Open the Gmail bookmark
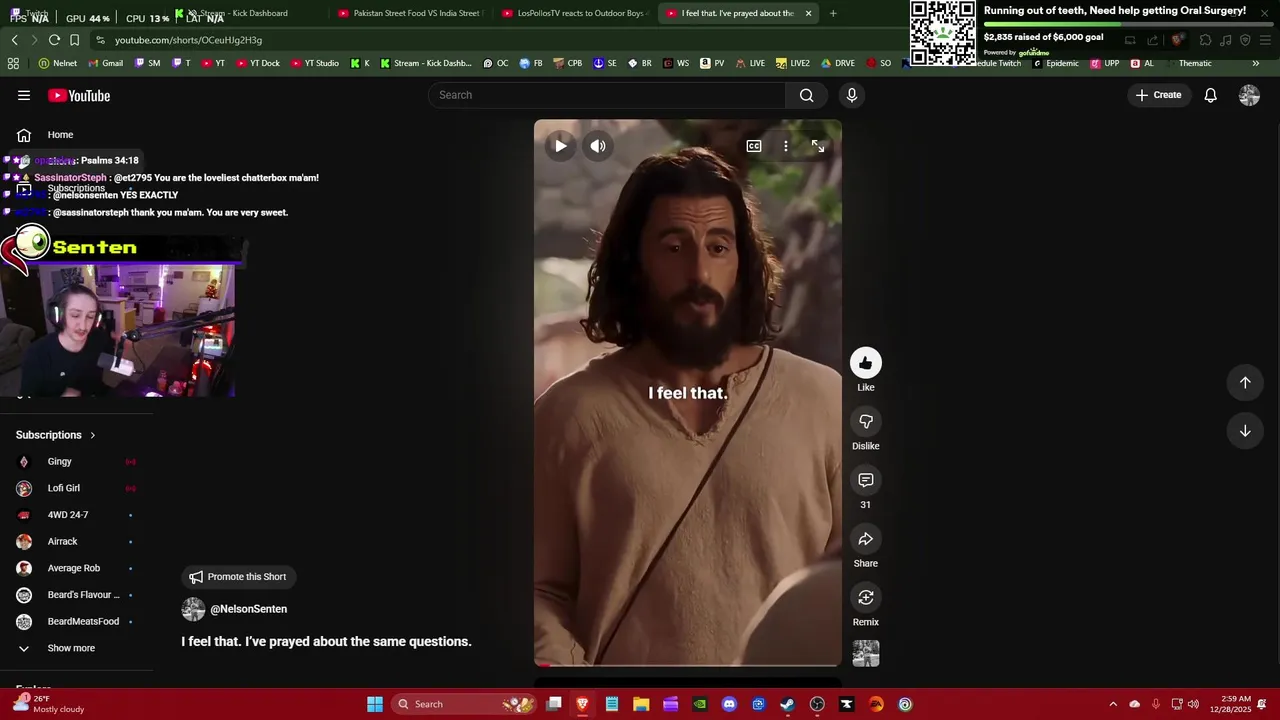This screenshot has height=720, width=1280. click(105, 63)
